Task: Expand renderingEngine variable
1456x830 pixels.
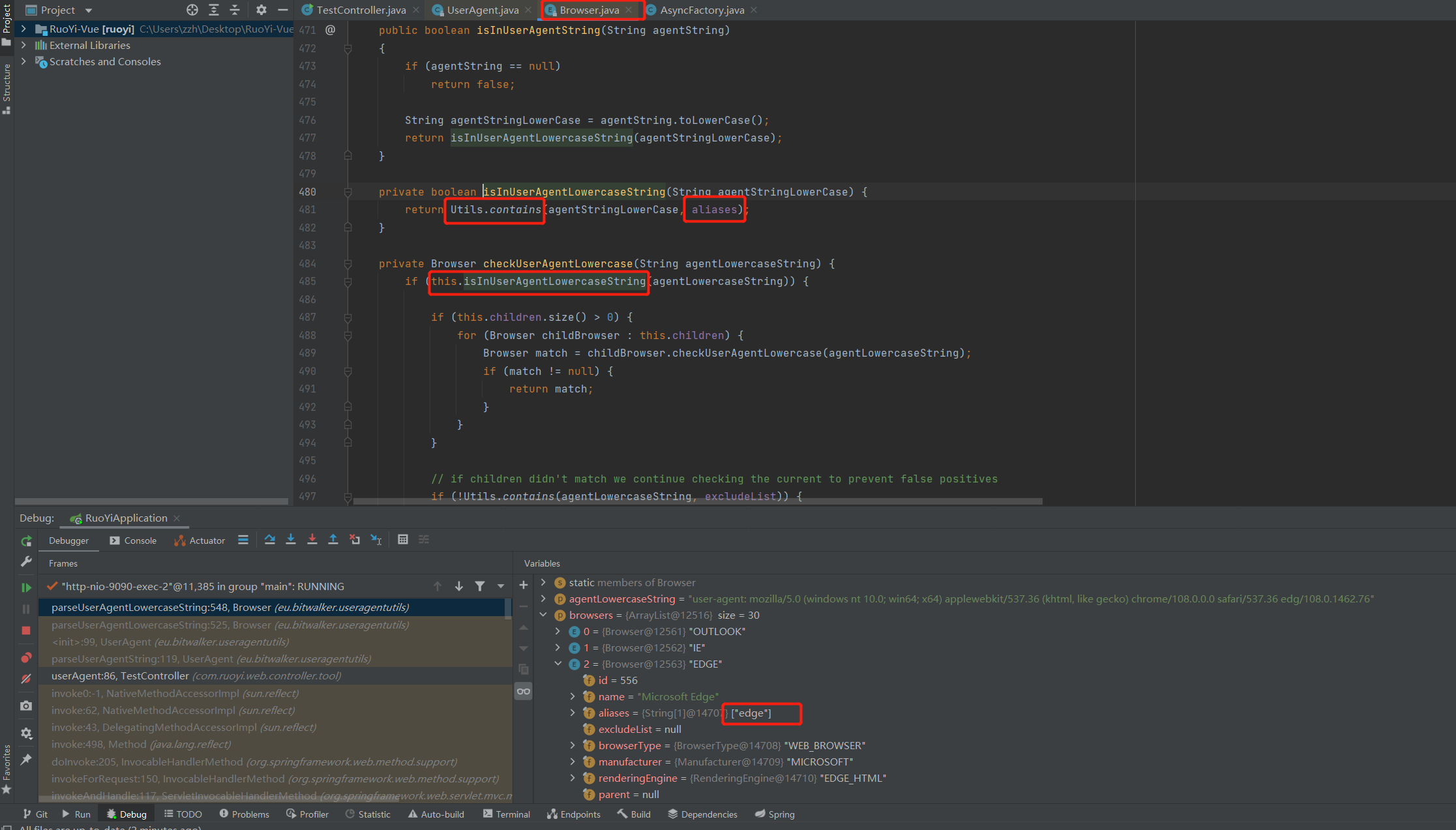Action: [x=573, y=778]
